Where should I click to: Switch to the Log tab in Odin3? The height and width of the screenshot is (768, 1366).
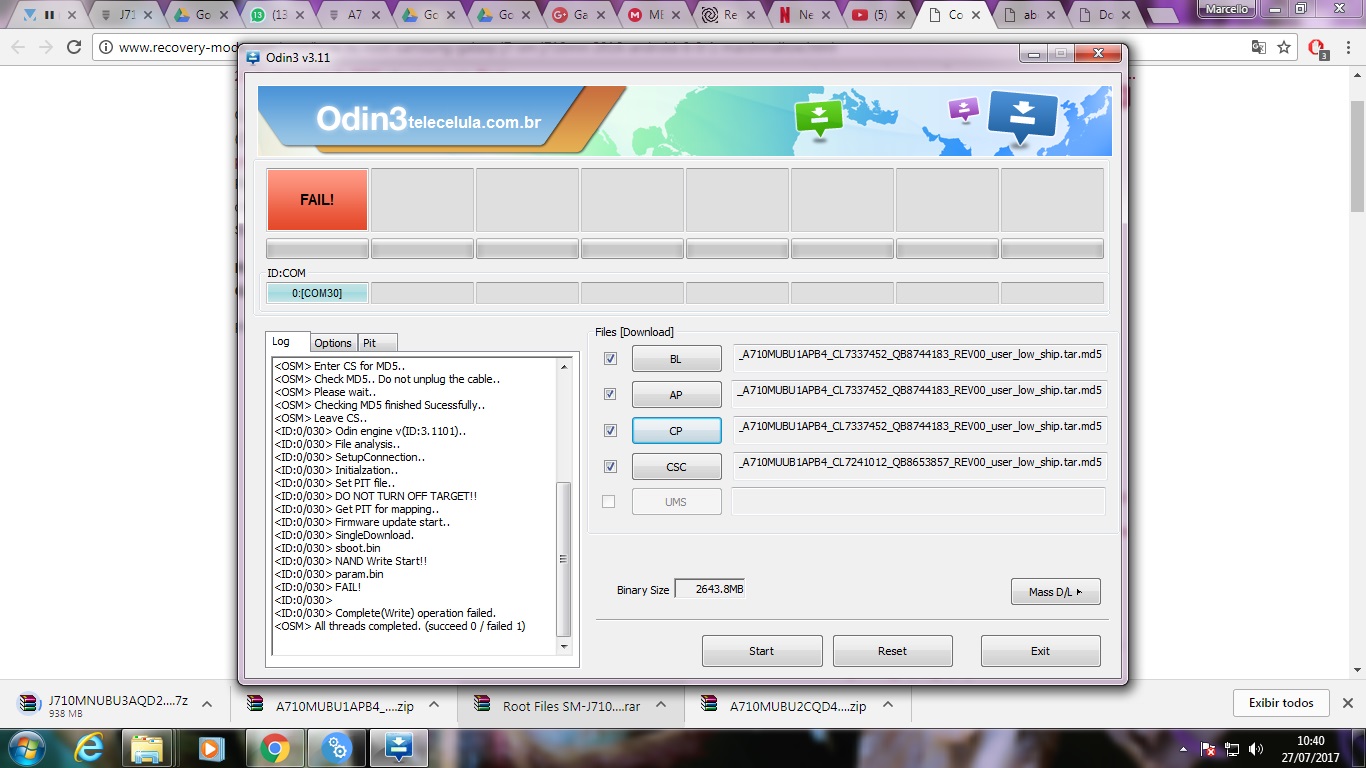coord(288,342)
